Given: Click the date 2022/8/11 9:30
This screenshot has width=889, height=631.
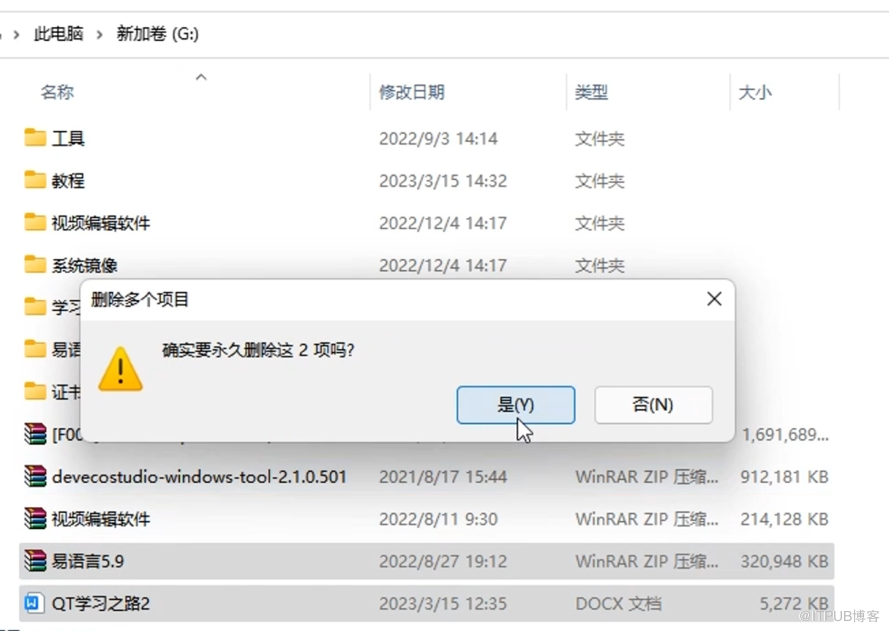Looking at the screenshot, I should click(x=438, y=519).
